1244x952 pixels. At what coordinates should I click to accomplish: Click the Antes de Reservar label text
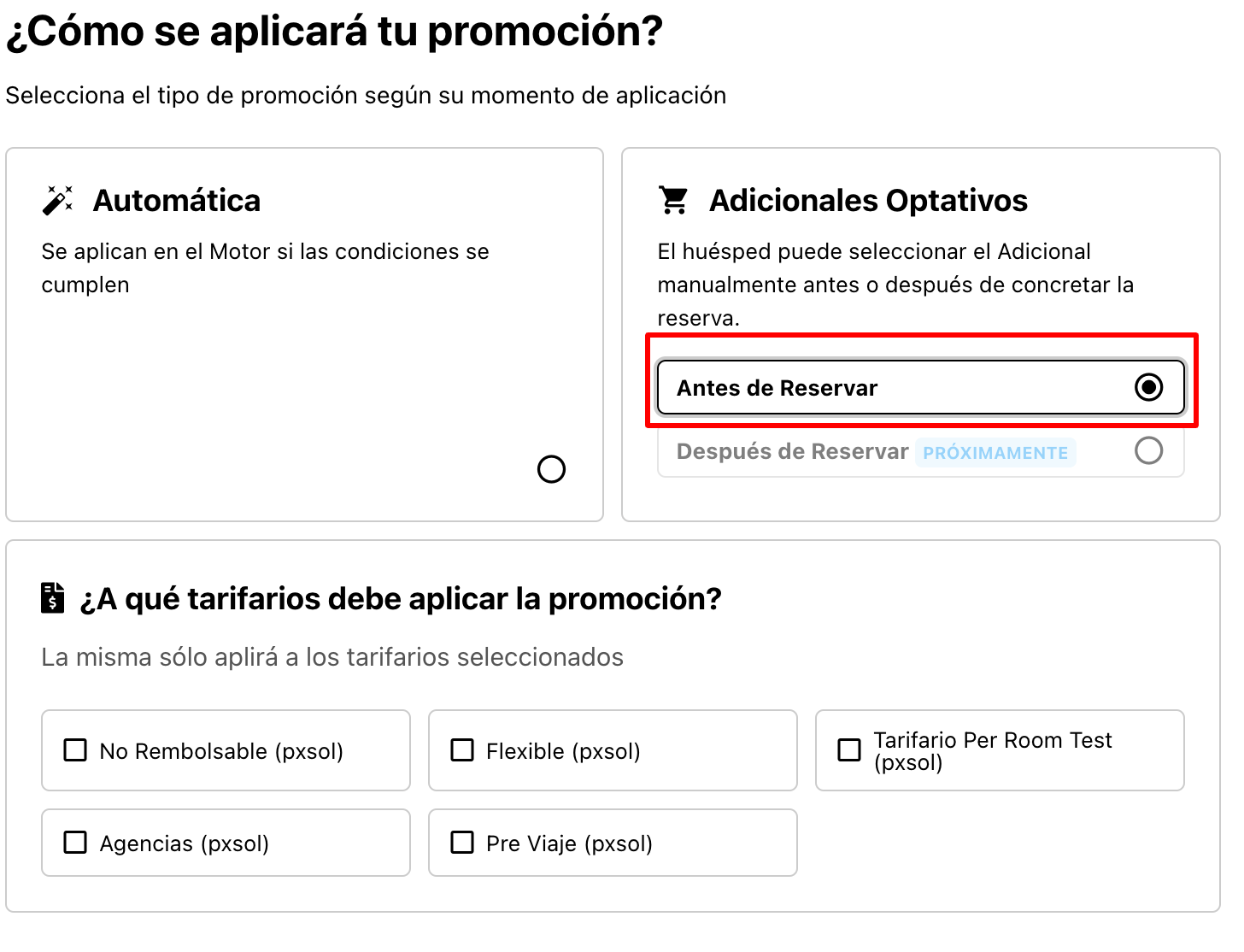click(777, 388)
